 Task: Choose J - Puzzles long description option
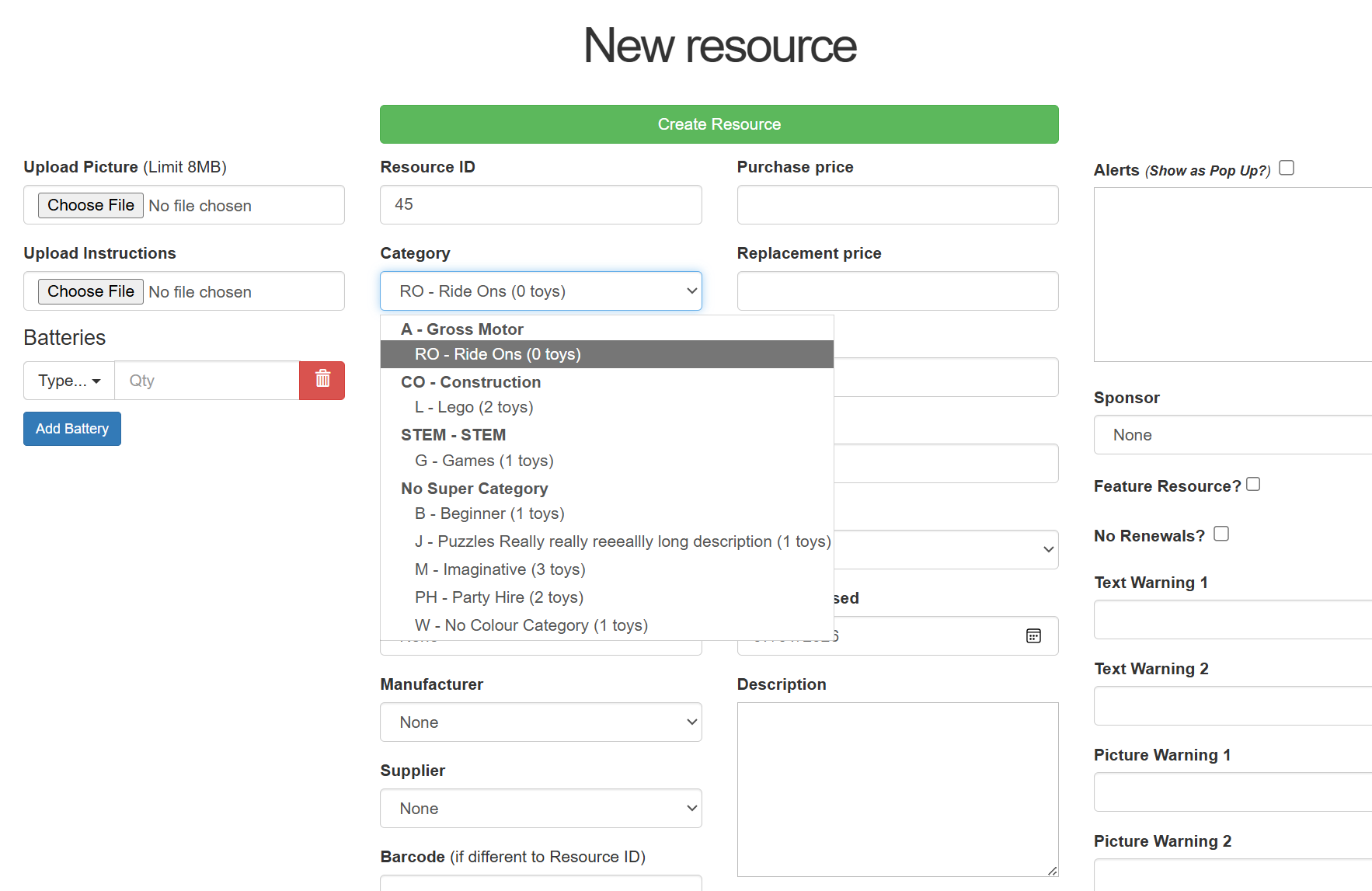tap(622, 541)
